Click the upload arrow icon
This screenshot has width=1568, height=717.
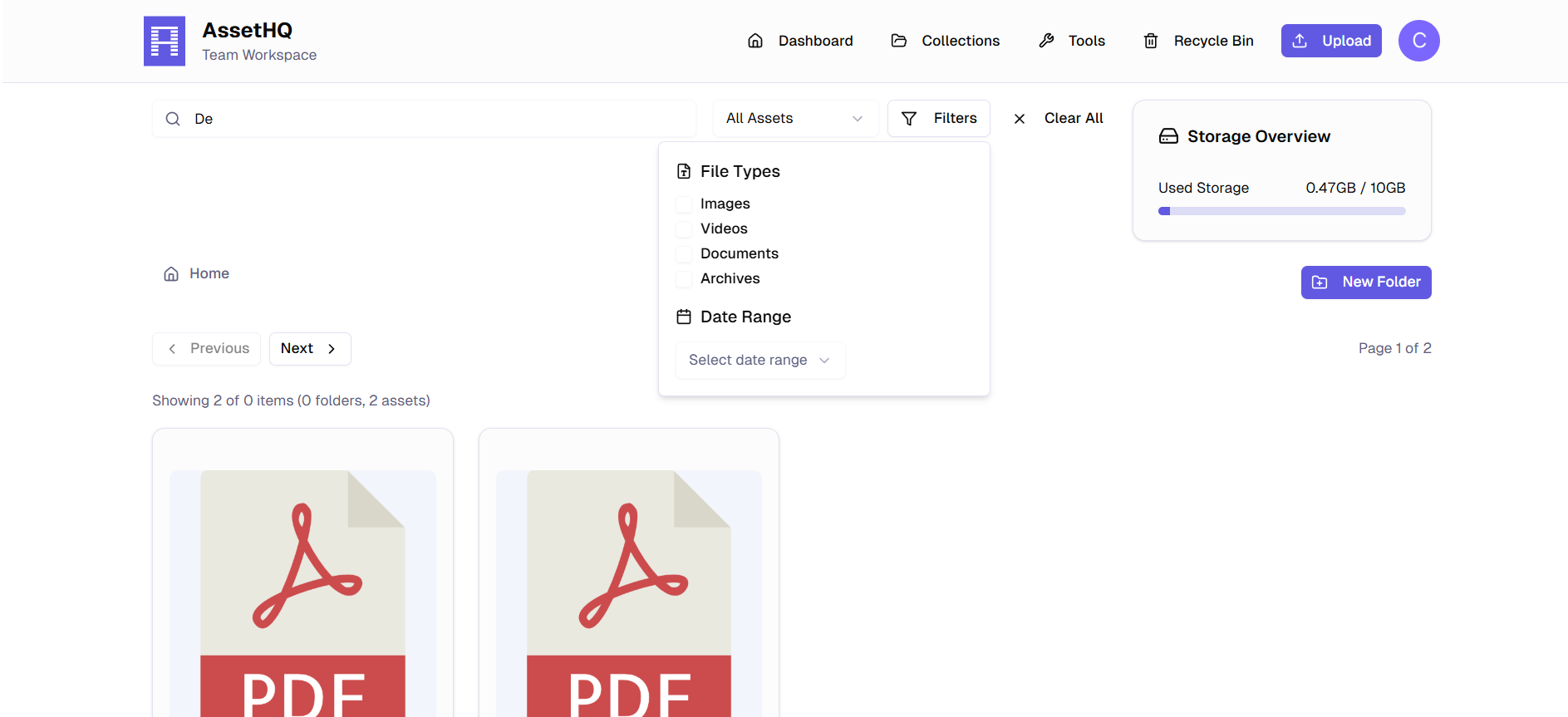pyautogui.click(x=1300, y=41)
